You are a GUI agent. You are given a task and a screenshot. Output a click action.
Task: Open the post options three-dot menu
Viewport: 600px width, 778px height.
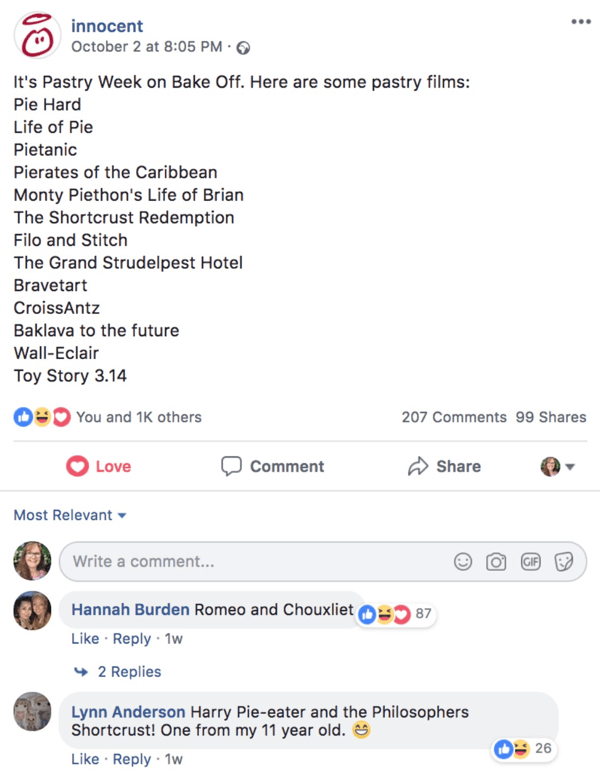pos(580,21)
